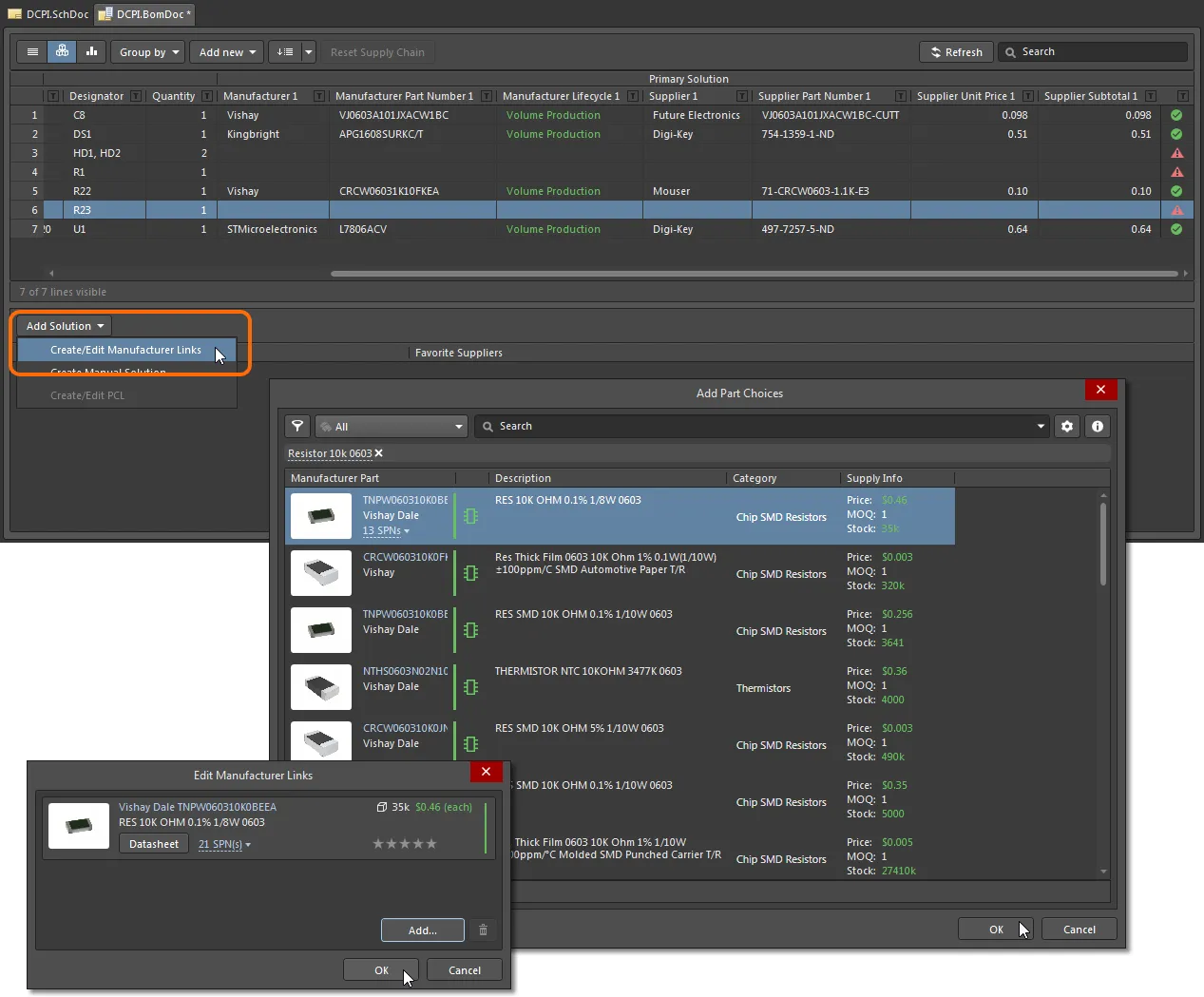
Task: Click the trash delete icon in Edit Manufacturer Links
Action: point(483,930)
